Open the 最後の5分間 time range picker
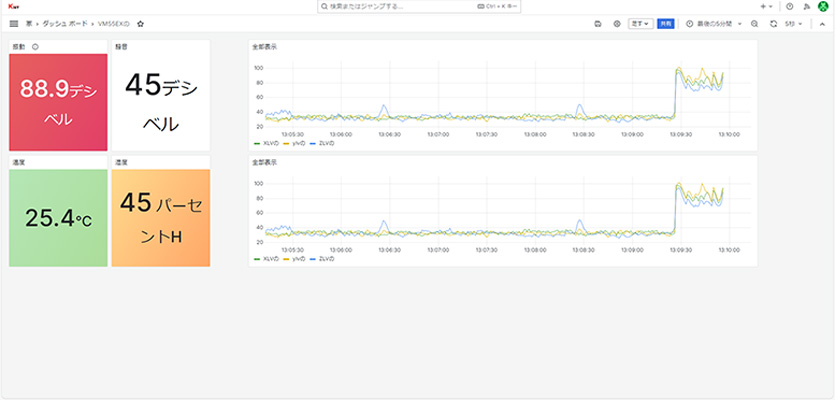 point(714,23)
